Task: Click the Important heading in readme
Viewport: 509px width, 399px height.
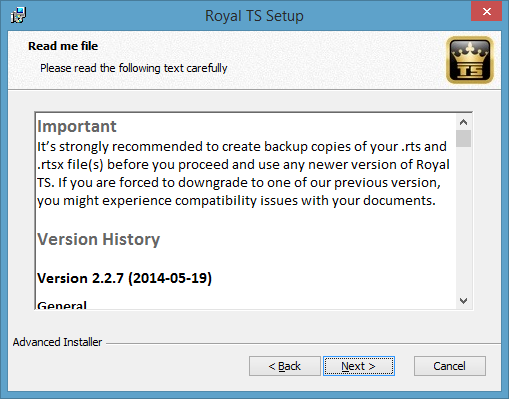Action: click(x=77, y=126)
